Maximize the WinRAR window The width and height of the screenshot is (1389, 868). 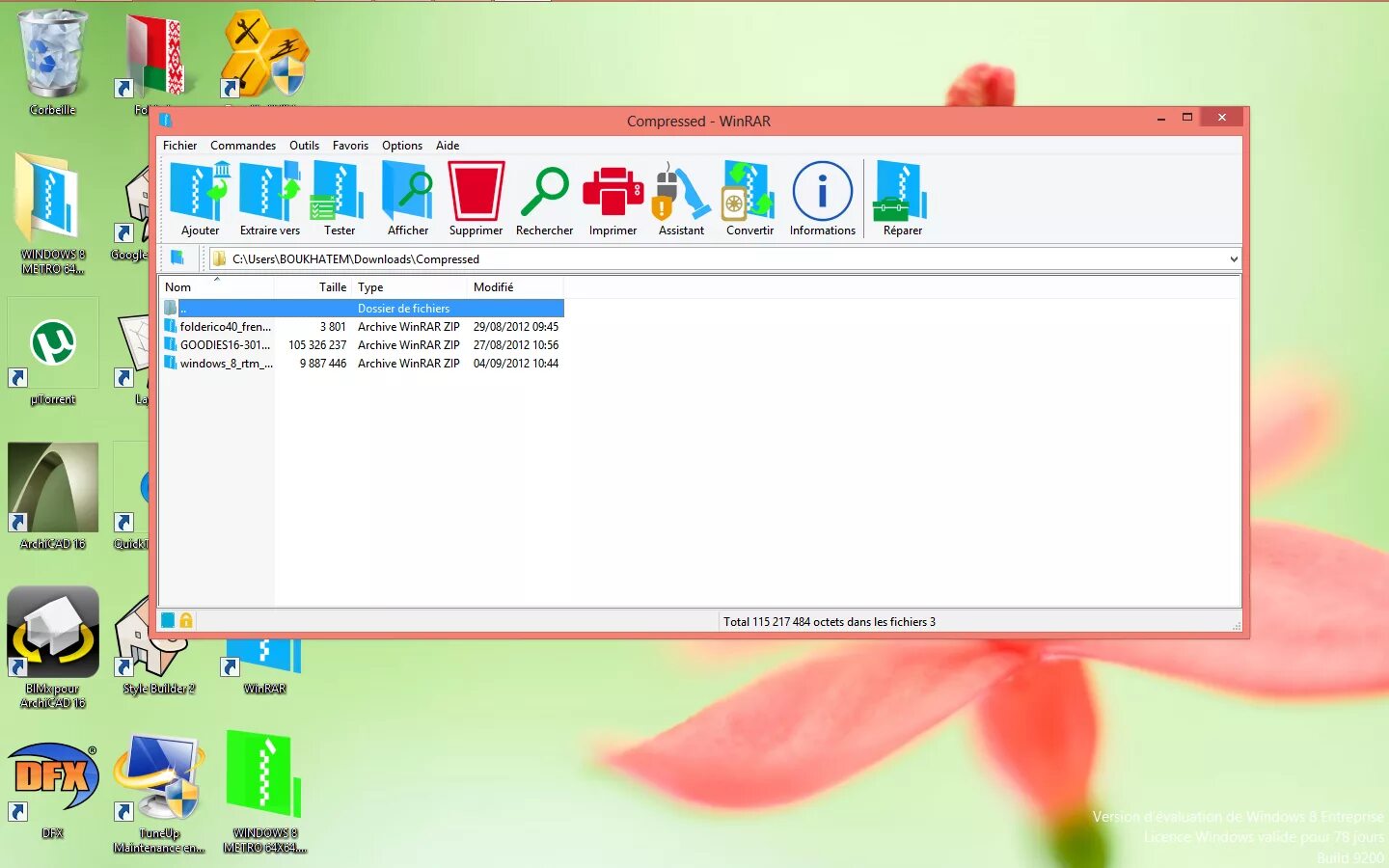pyautogui.click(x=1187, y=118)
